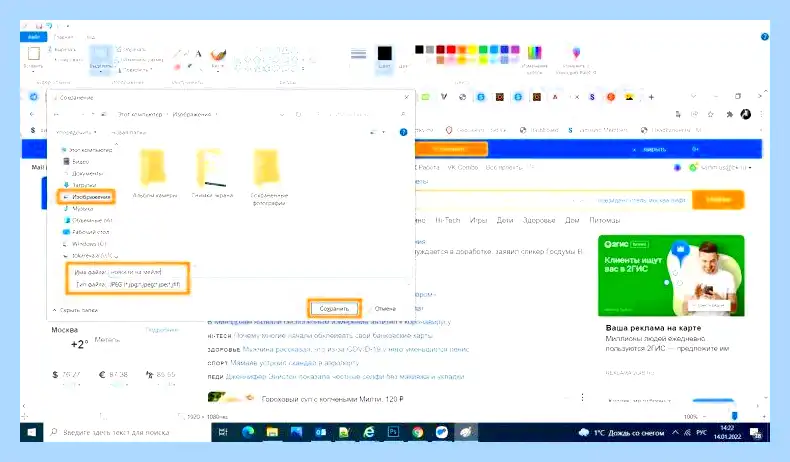Open Photoshop from the taskbar
The image size is (790, 462).
[393, 432]
